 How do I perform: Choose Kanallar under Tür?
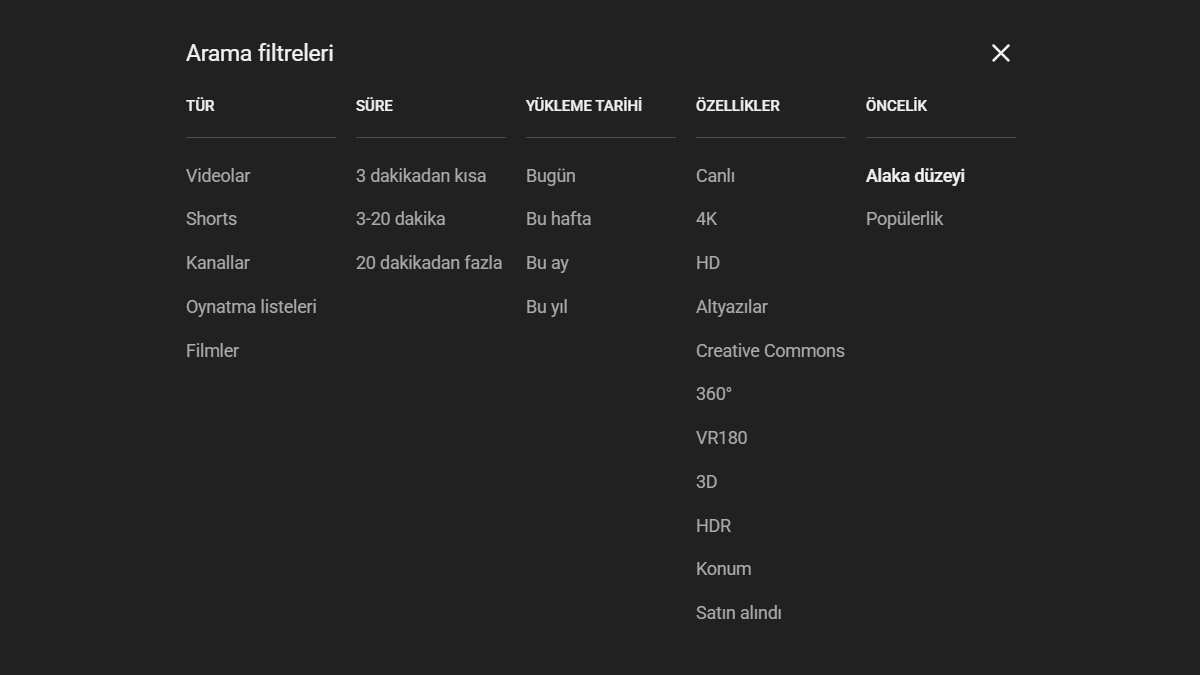tap(218, 263)
